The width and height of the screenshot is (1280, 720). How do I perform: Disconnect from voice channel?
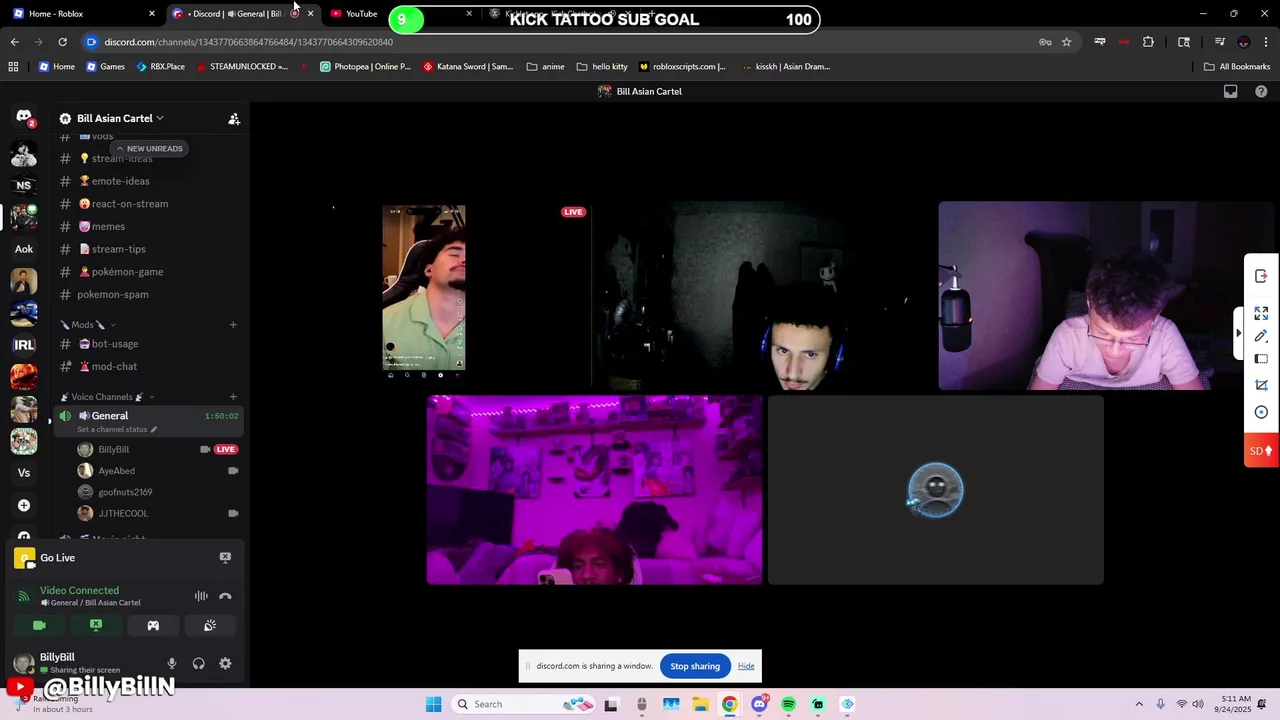click(225, 596)
